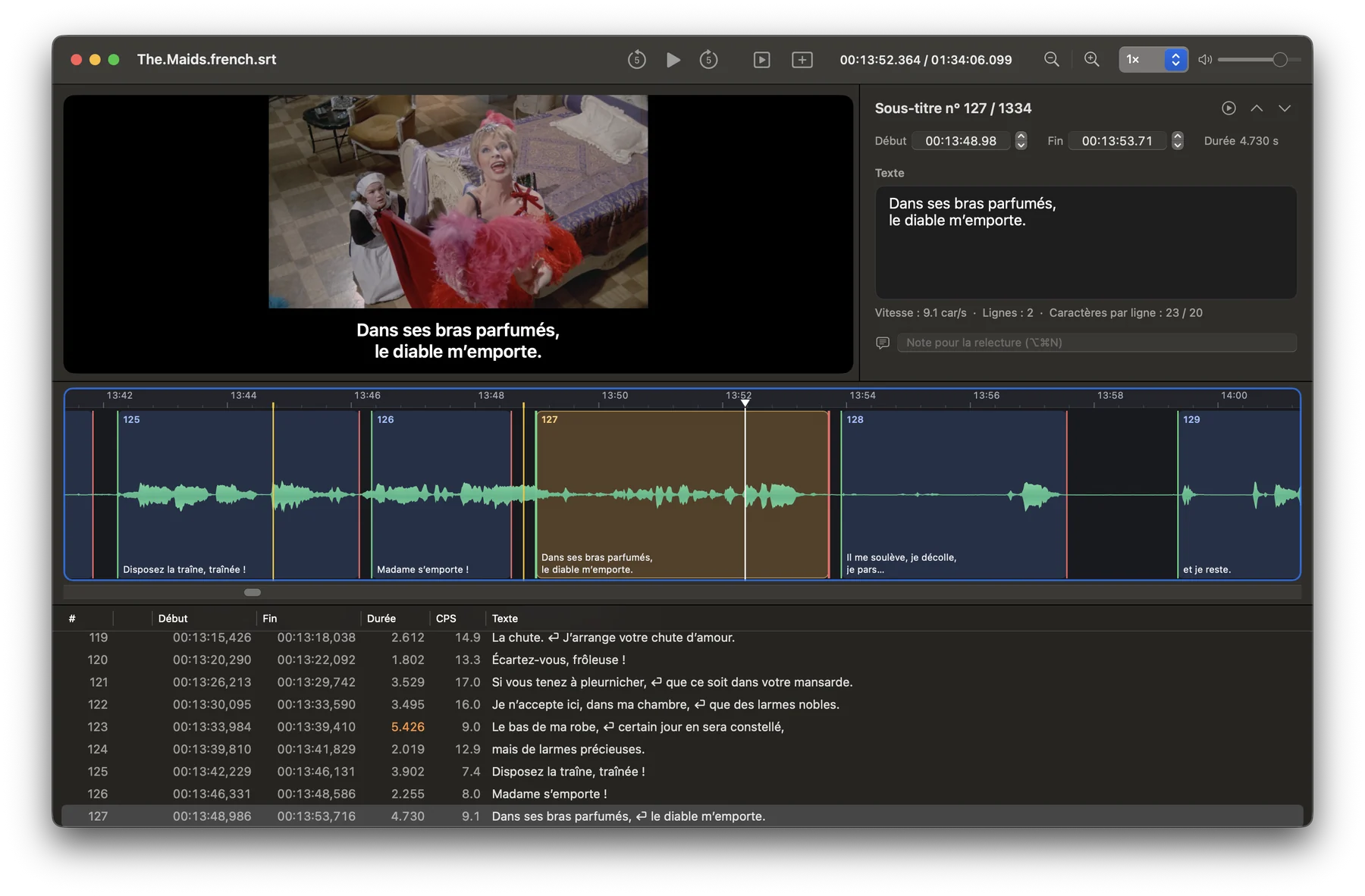
Task: Click the Fin timecode field
Action: pos(1117,141)
